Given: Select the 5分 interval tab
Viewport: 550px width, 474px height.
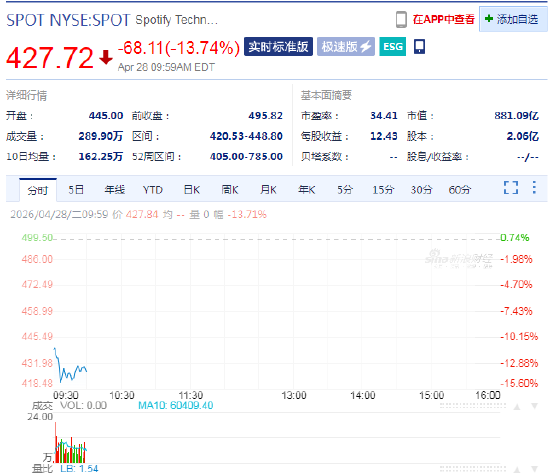Looking at the screenshot, I should [x=345, y=190].
